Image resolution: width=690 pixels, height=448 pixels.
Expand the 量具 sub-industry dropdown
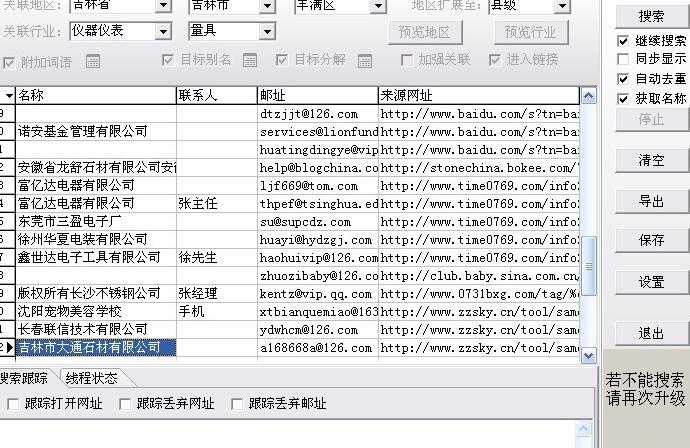267,31
